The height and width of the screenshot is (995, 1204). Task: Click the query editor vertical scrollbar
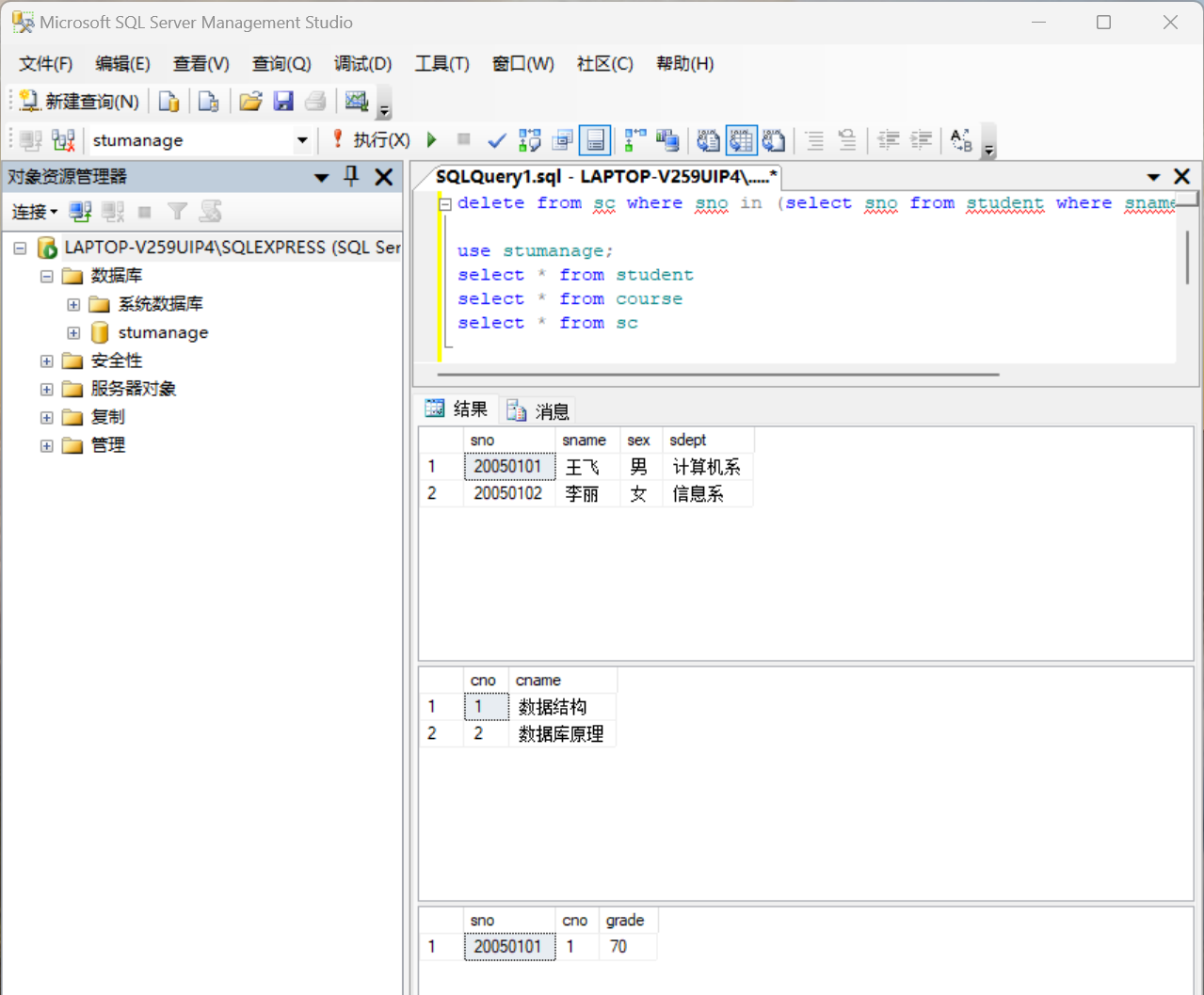(x=1187, y=257)
